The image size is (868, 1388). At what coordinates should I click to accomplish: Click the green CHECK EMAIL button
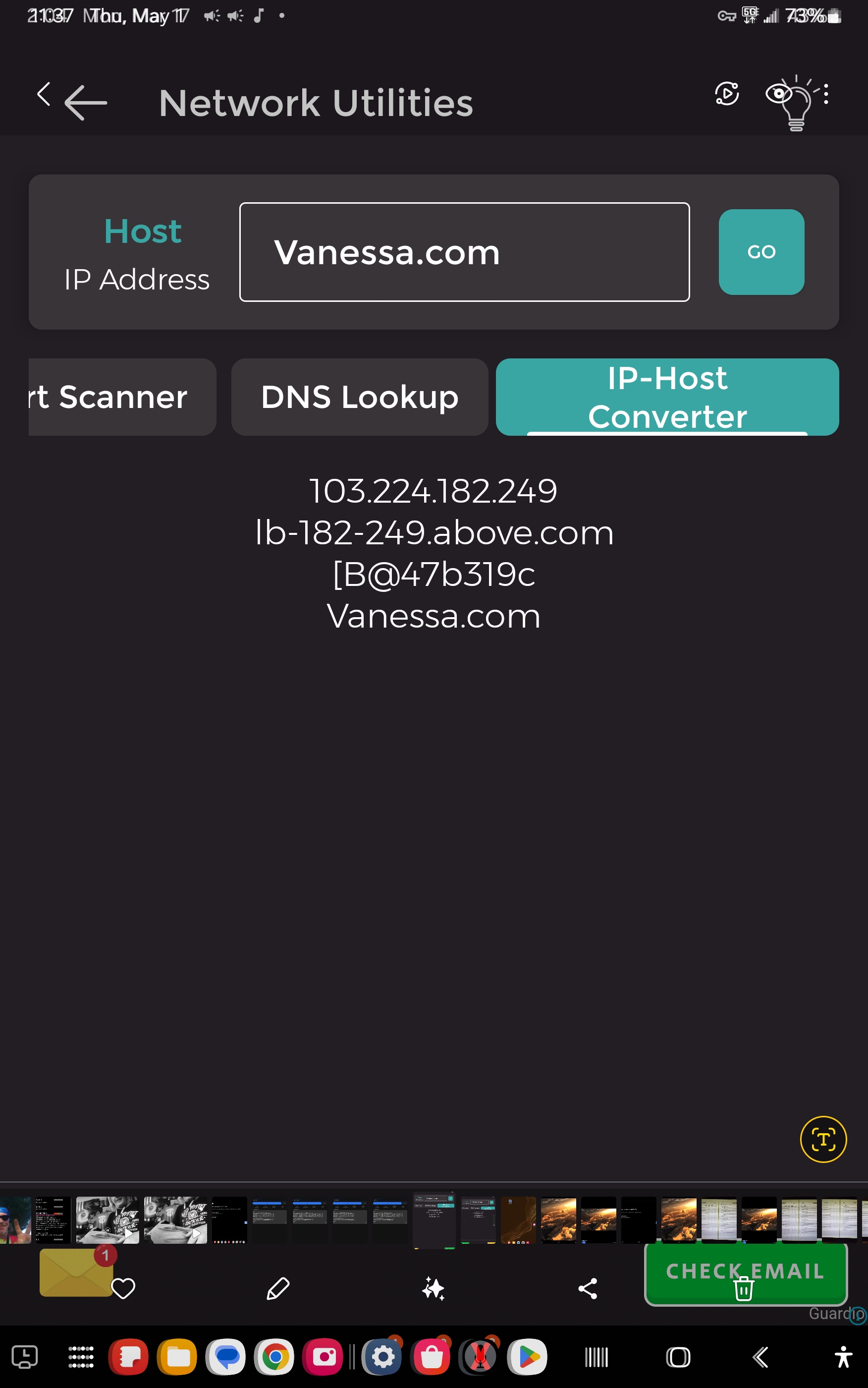(x=746, y=1272)
